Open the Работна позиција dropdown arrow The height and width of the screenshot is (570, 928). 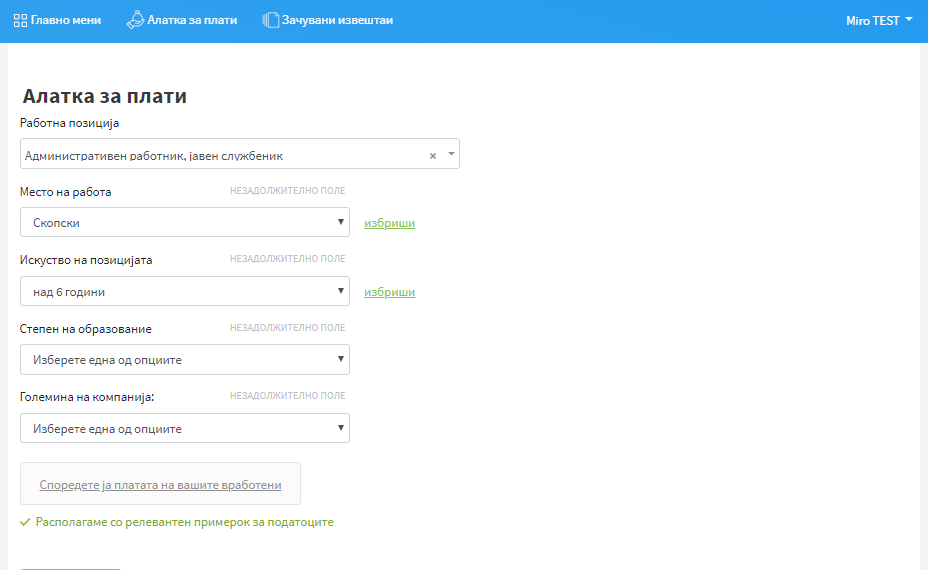pos(451,154)
